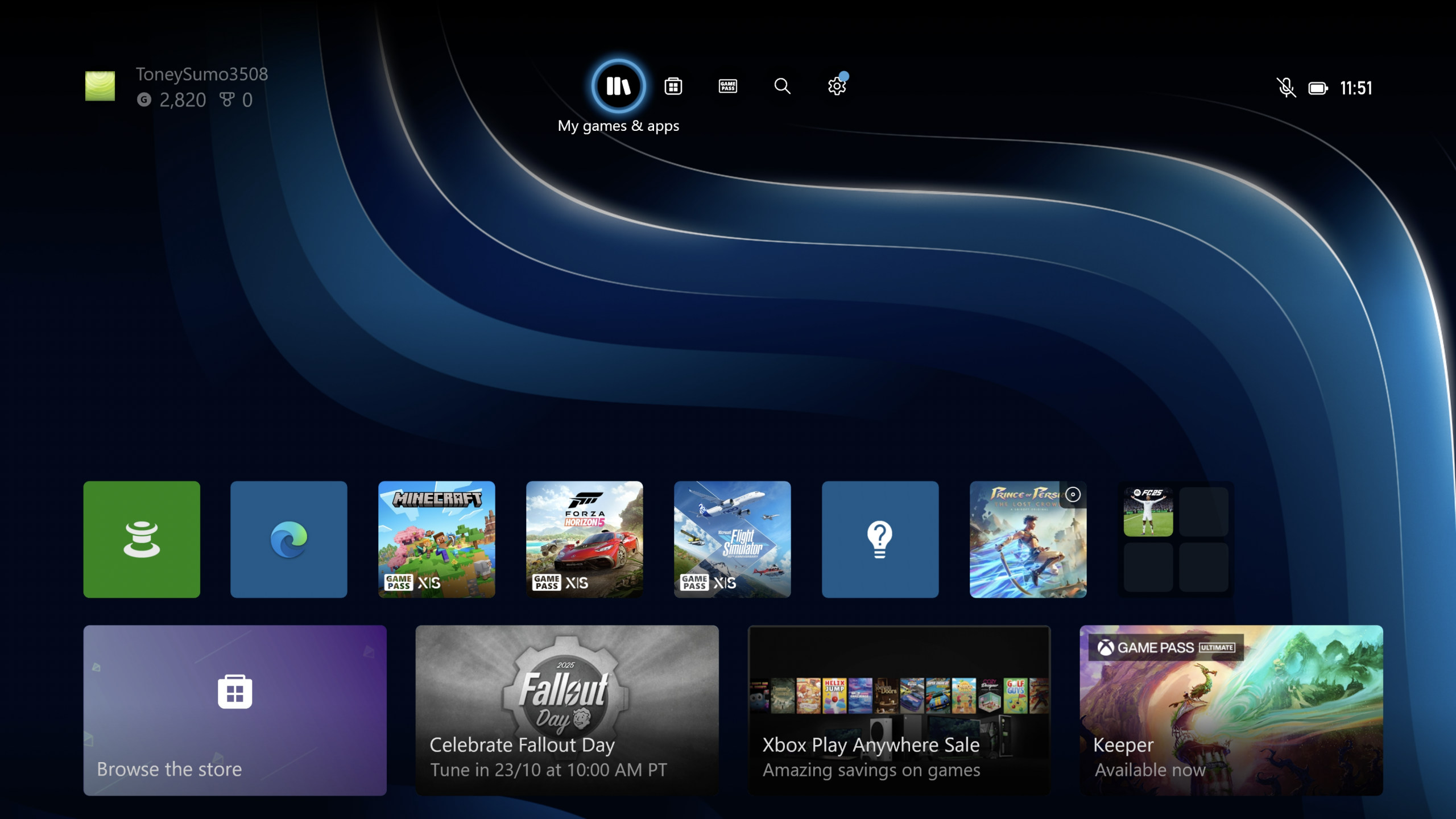Launch Prince of Persia The Lost Crown tile

(x=1028, y=539)
